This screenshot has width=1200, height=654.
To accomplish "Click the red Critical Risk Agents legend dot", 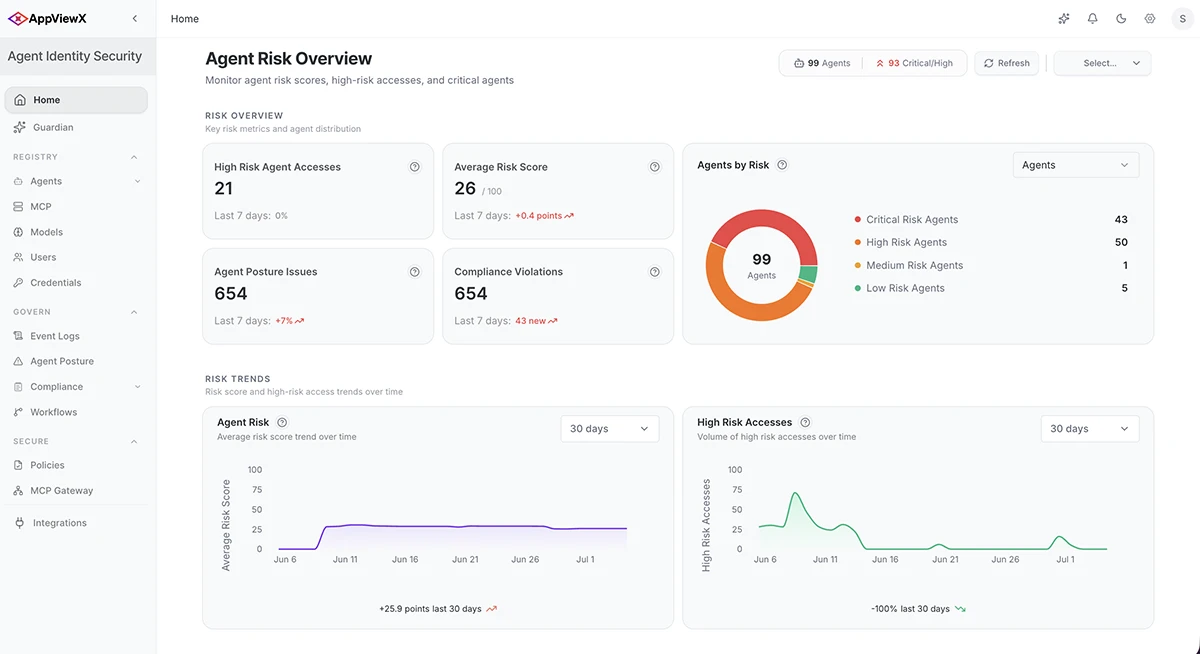I will coord(858,219).
